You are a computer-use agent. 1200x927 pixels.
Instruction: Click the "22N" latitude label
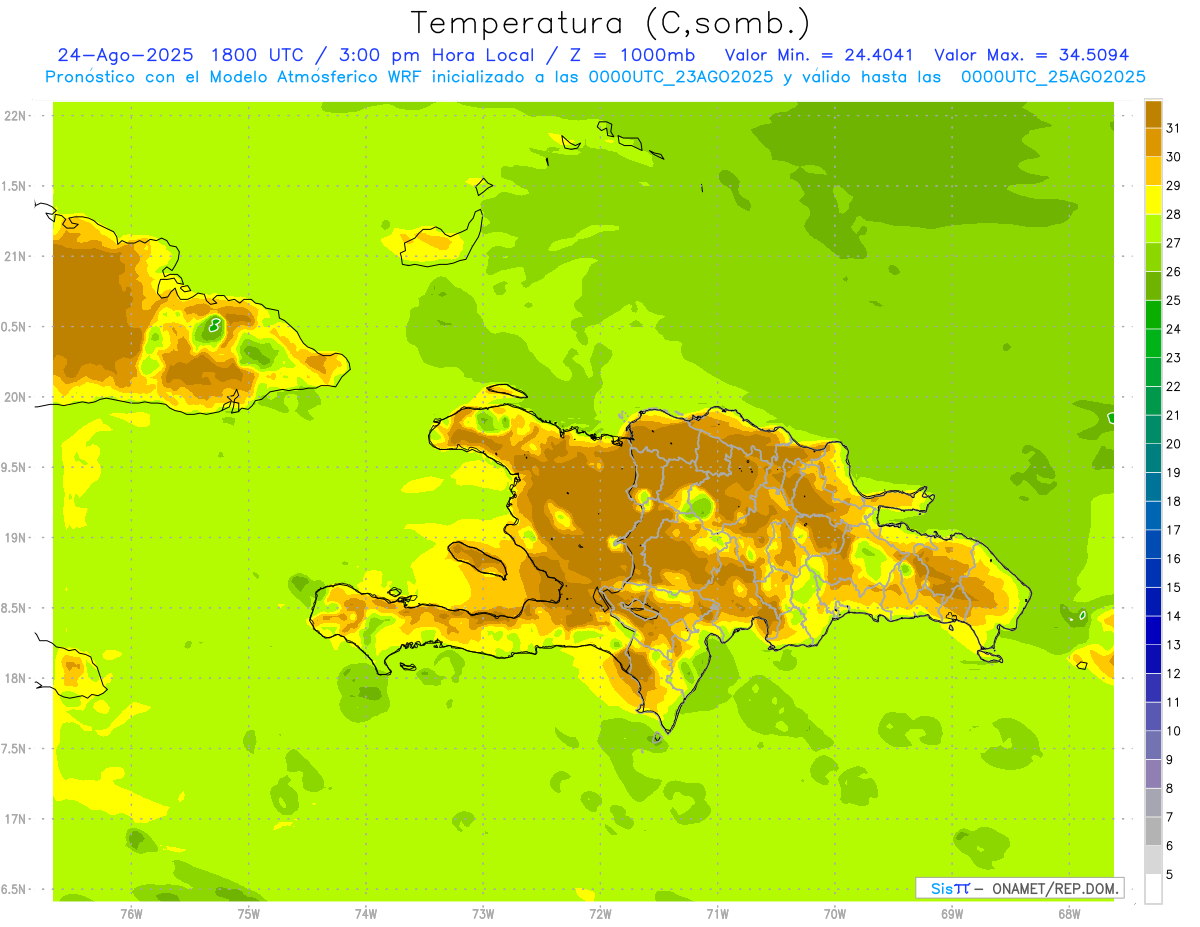pos(15,116)
